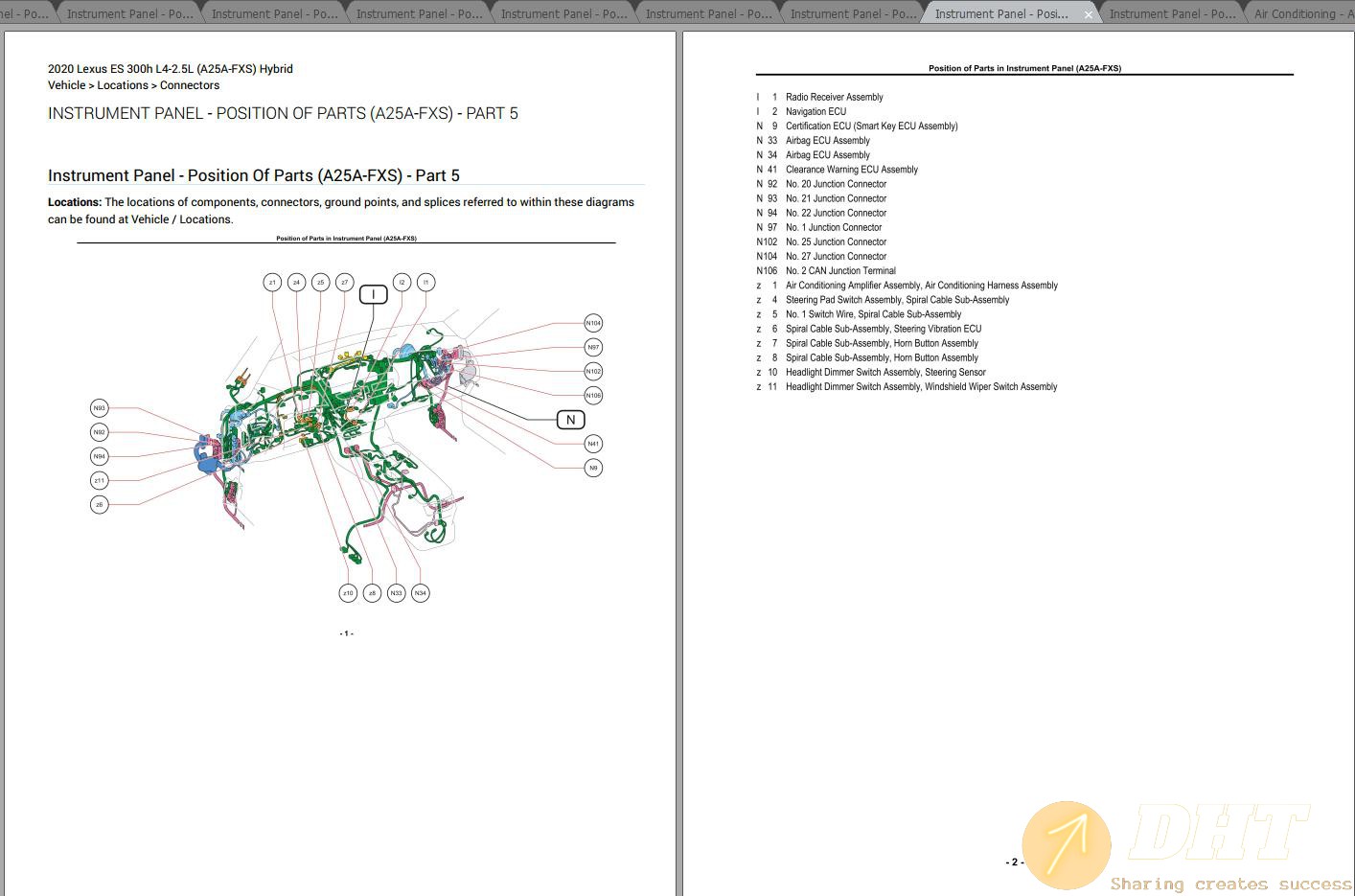Click z 7 'Spiral Cable, Horn Button' entry
Image resolution: width=1355 pixels, height=896 pixels.
pyautogui.click(x=882, y=343)
